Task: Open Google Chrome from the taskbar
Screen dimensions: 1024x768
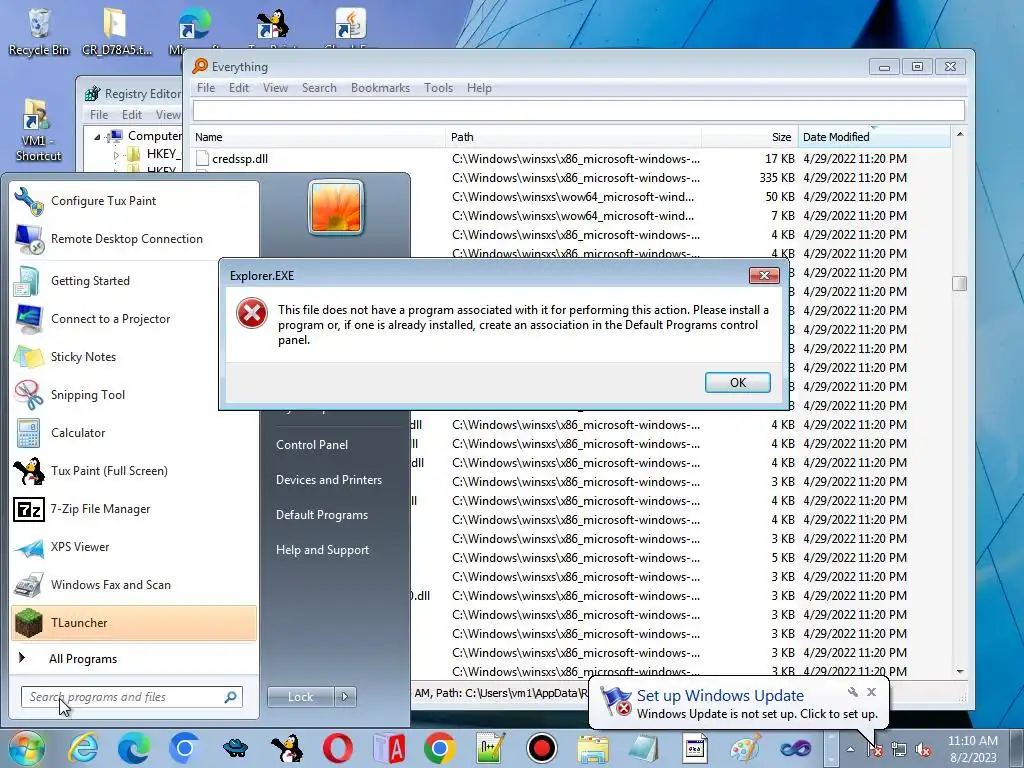Action: (x=440, y=748)
